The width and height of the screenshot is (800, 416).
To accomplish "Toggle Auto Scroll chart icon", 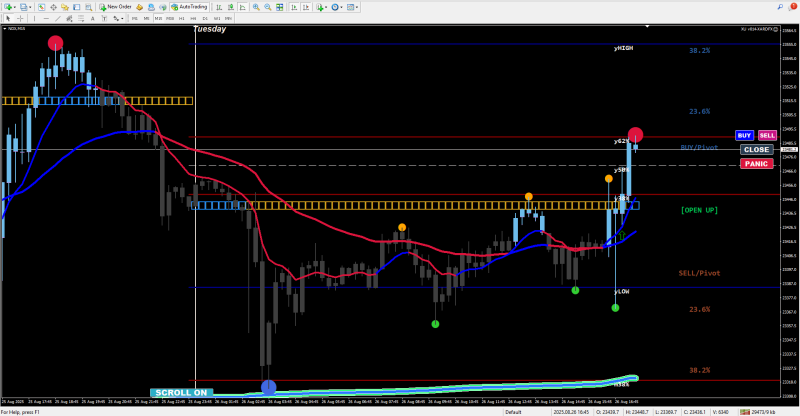I will [x=294, y=7].
